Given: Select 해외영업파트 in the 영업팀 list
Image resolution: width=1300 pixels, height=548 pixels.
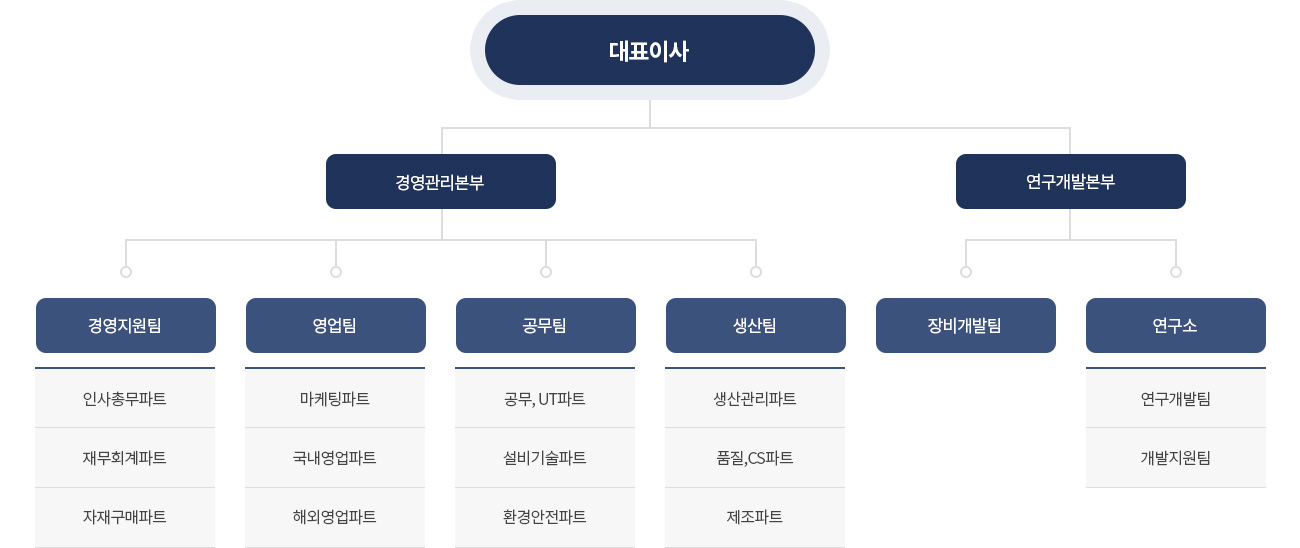Looking at the screenshot, I should point(335,517).
